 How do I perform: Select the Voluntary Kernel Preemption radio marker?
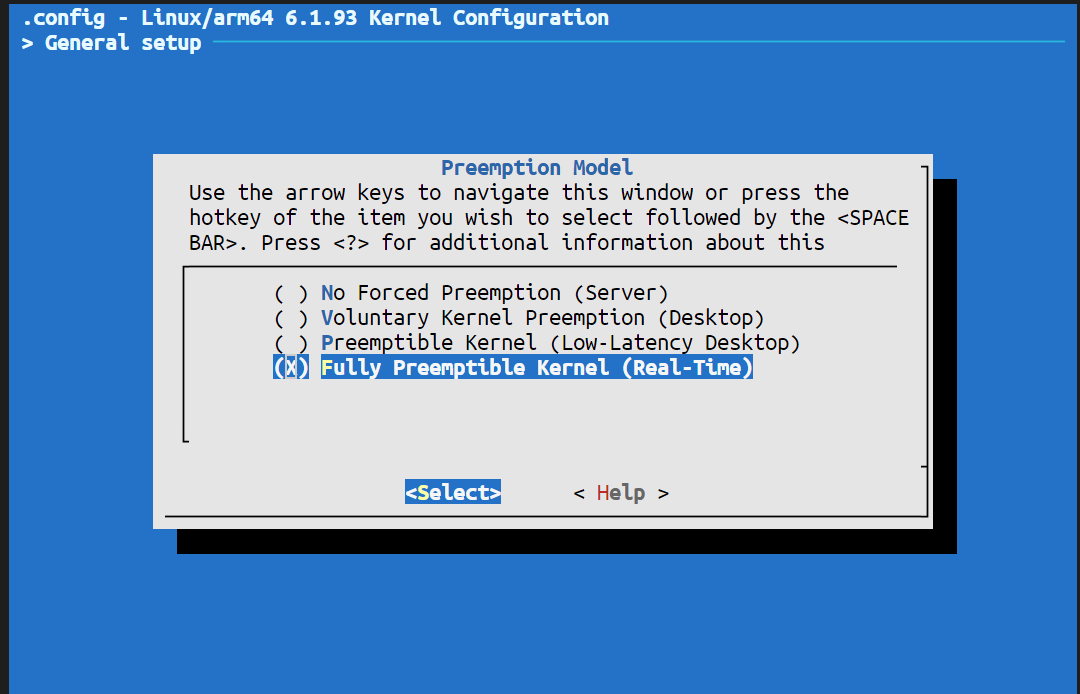[290, 318]
